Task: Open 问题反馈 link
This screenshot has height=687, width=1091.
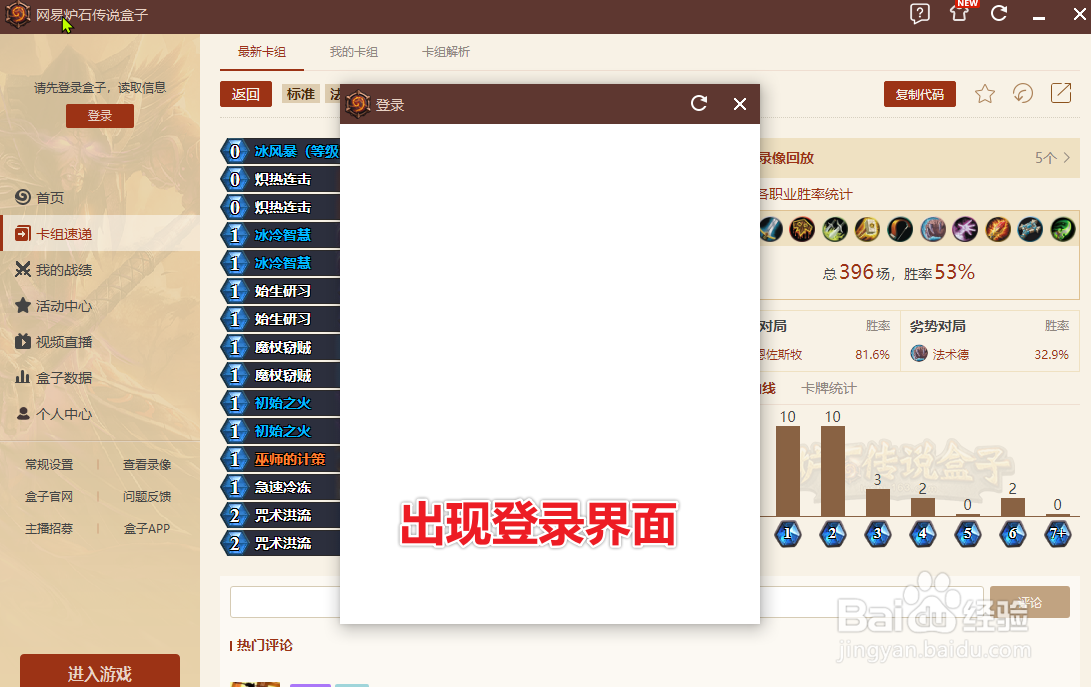Action: point(147,496)
